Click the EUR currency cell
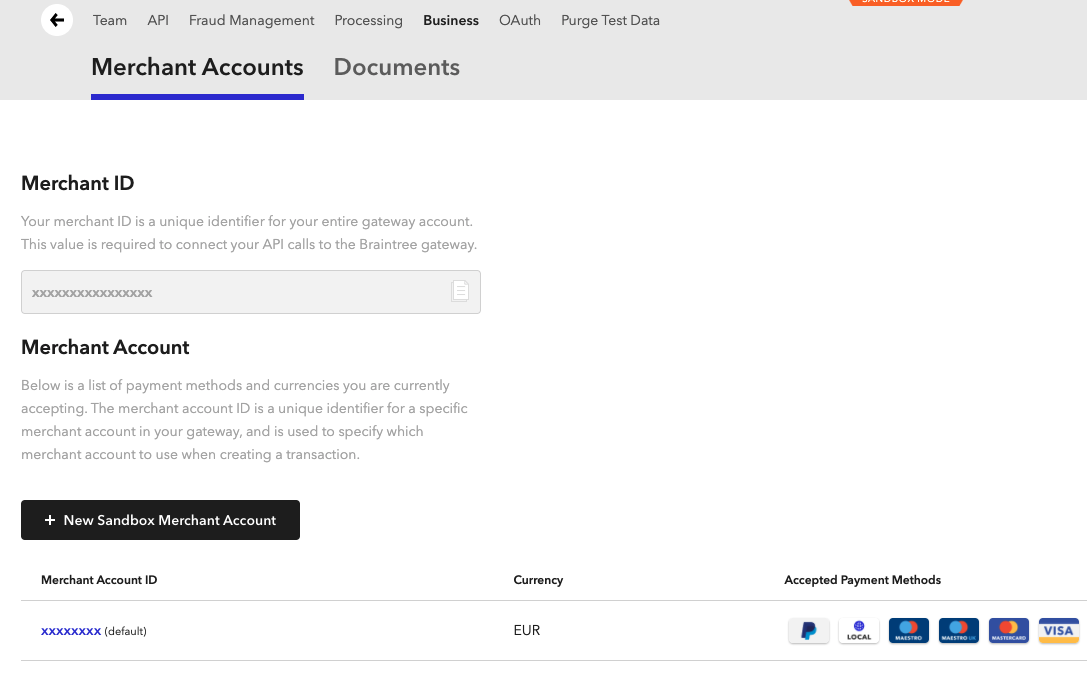Image resolution: width=1087 pixels, height=684 pixels. pyautogui.click(x=527, y=630)
